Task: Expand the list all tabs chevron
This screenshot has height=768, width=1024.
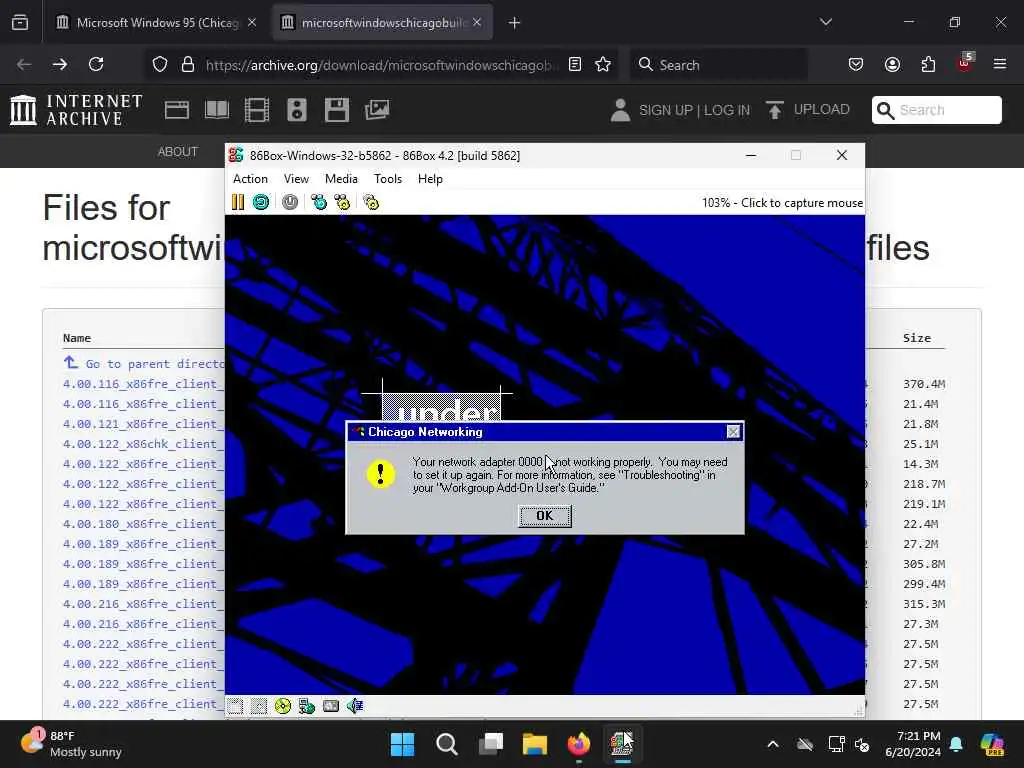Action: [826, 22]
